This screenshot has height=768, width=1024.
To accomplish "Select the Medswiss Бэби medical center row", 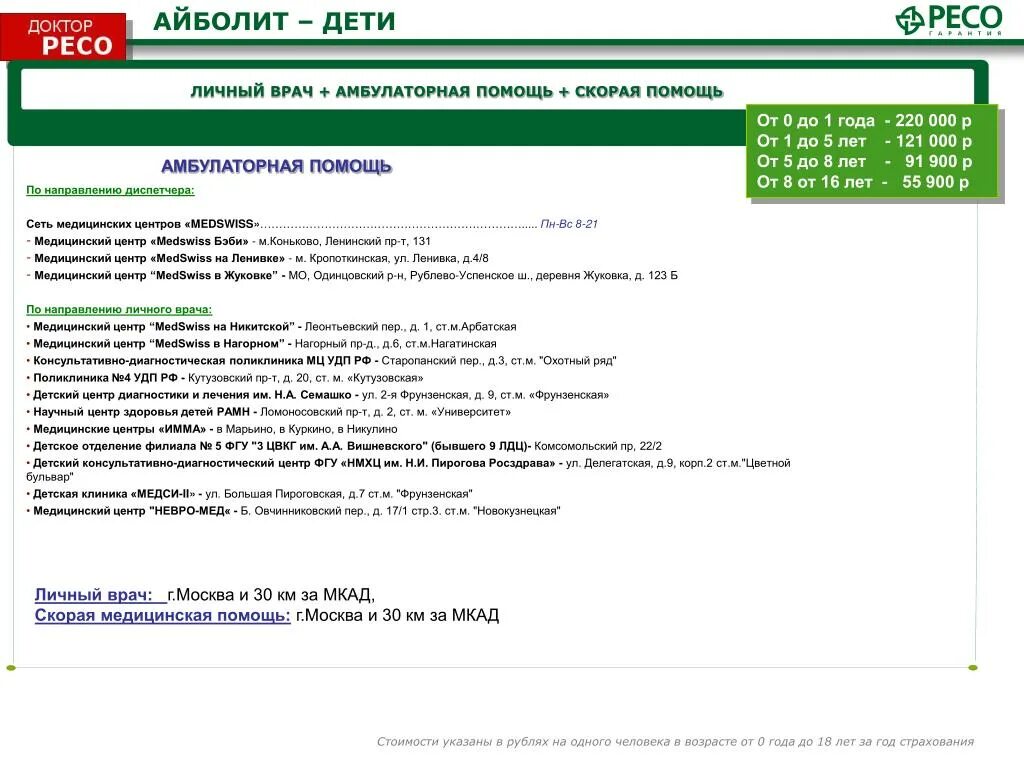I will (229, 241).
